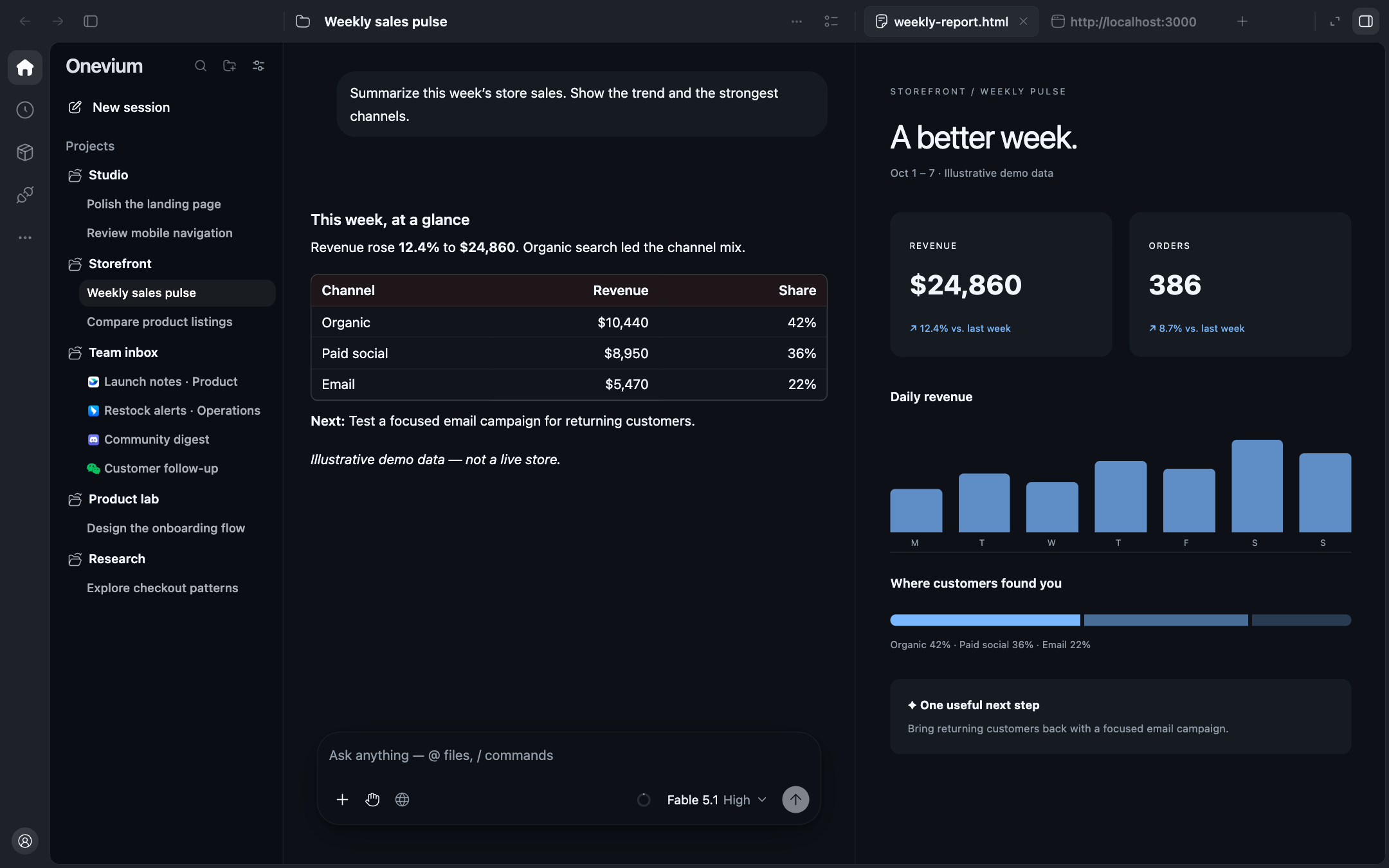Open the filter sliders icon beside Onevium
1389x868 pixels.
point(259,66)
